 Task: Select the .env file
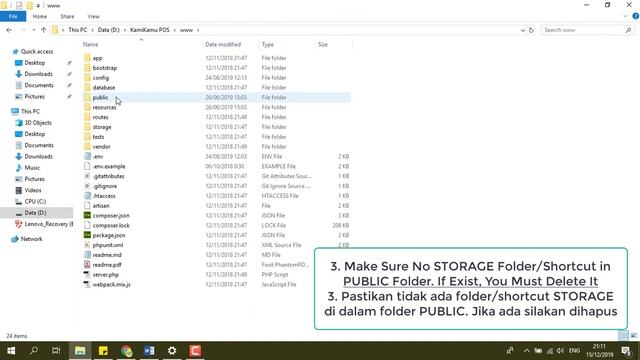(98, 156)
